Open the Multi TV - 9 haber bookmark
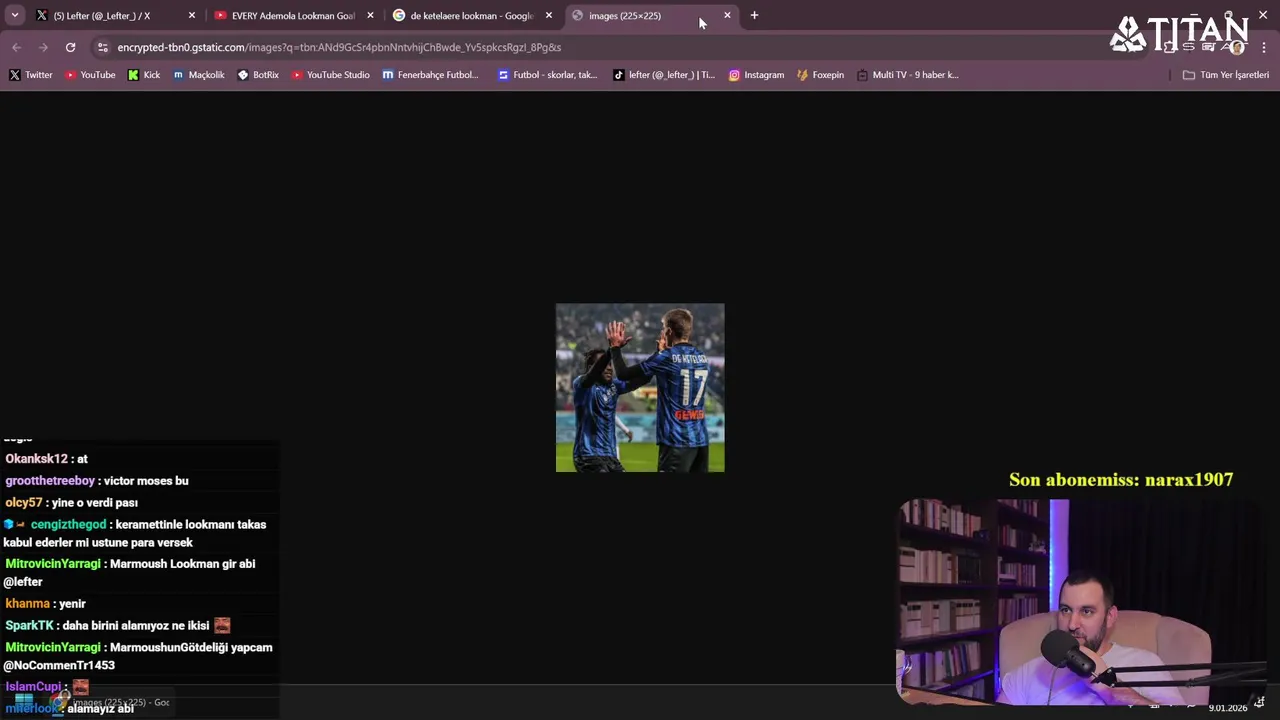This screenshot has height=720, width=1280. (x=908, y=75)
